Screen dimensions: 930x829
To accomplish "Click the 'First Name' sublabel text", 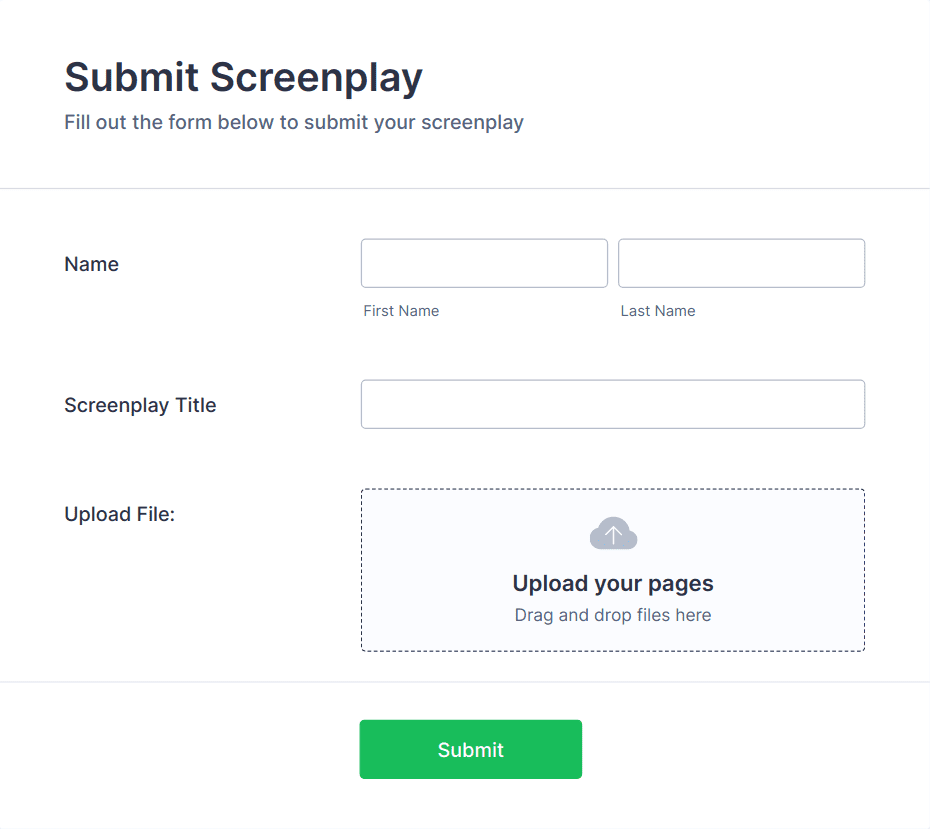I will [401, 311].
